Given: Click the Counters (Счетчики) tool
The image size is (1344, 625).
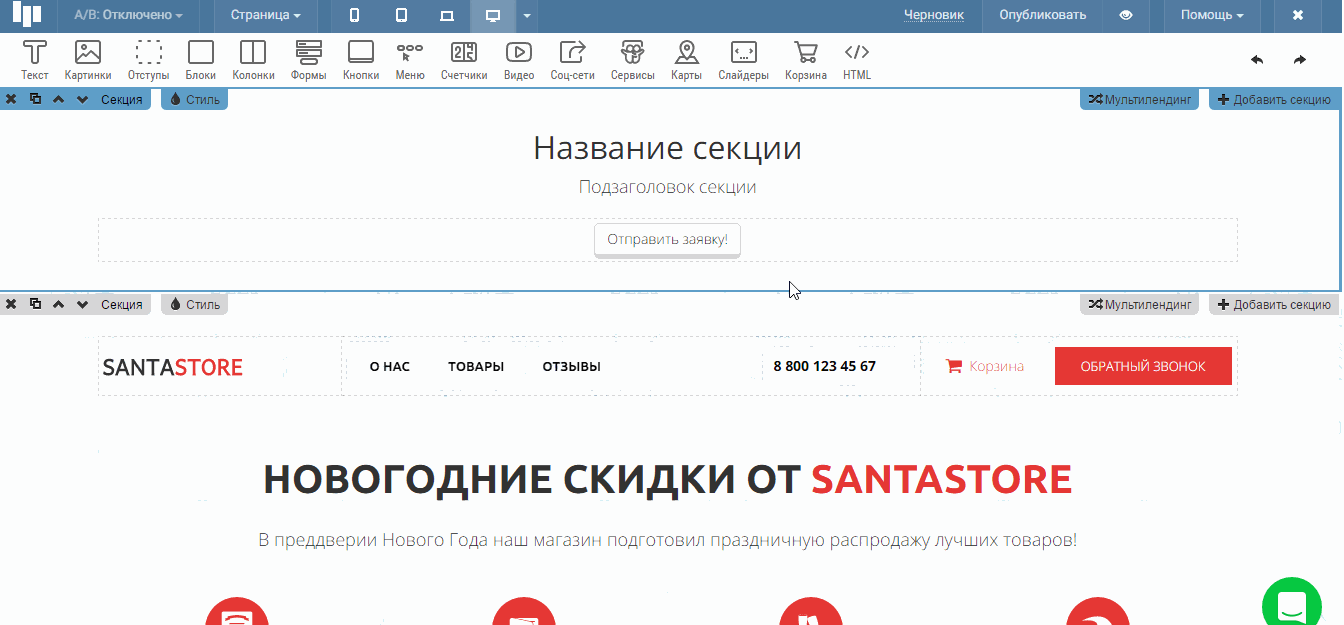Looking at the screenshot, I should click(x=464, y=60).
